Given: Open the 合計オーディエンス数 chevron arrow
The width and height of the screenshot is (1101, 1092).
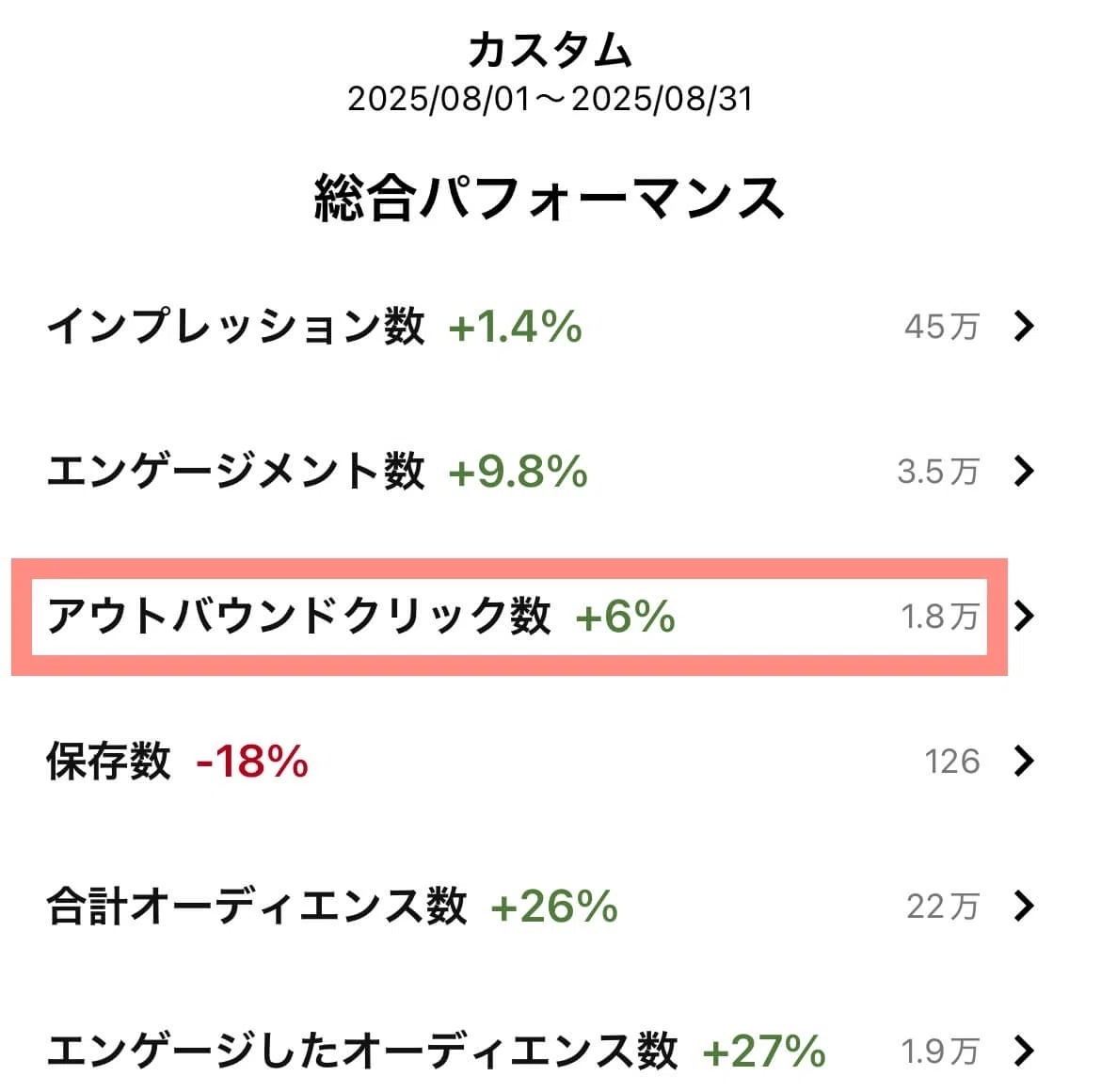Looking at the screenshot, I should pos(1025,906).
